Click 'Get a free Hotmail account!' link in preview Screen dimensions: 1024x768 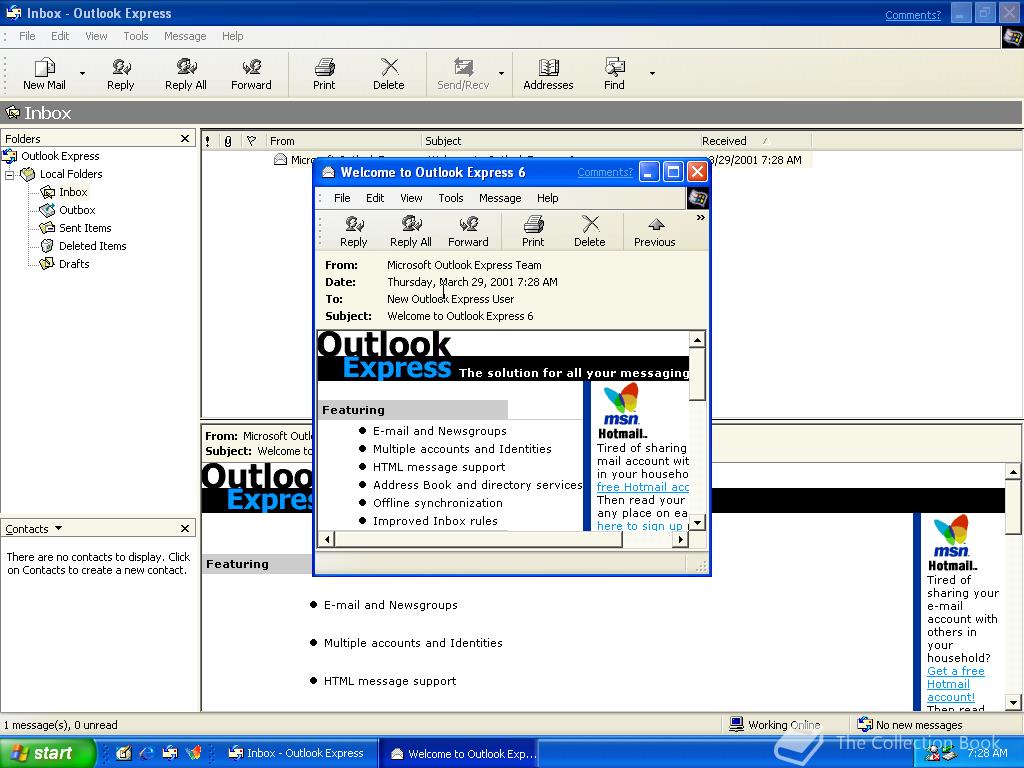coord(955,684)
